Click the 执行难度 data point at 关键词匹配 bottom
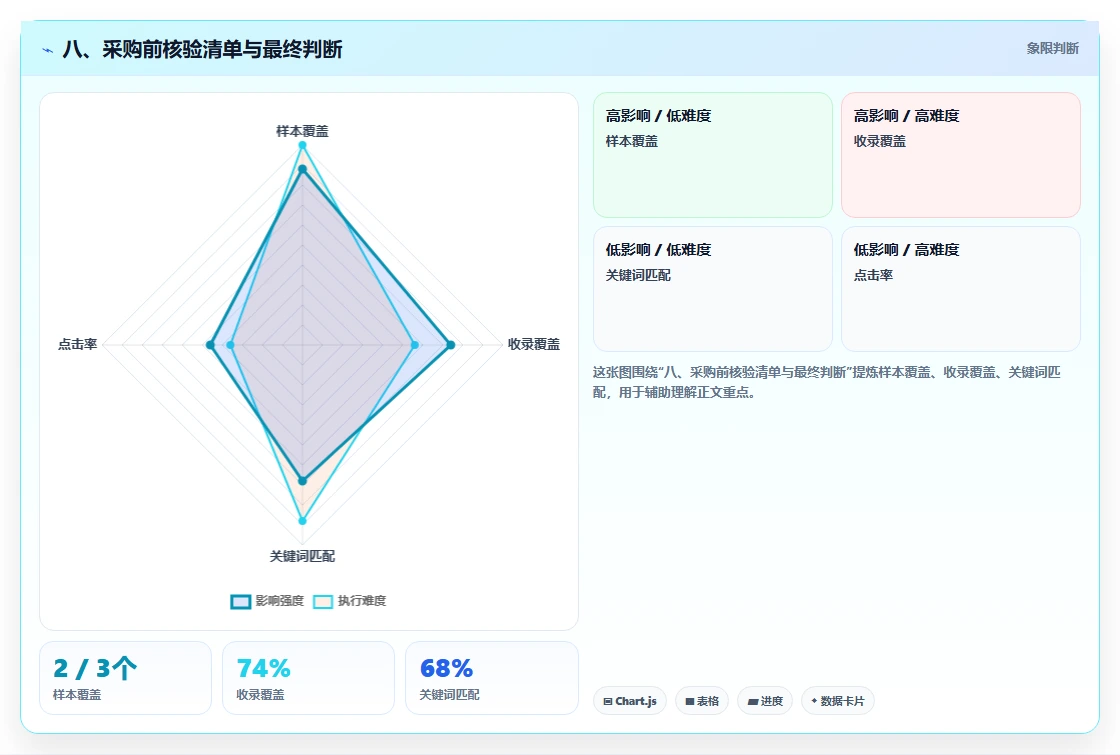This screenshot has height=755, width=1120. tap(302, 521)
